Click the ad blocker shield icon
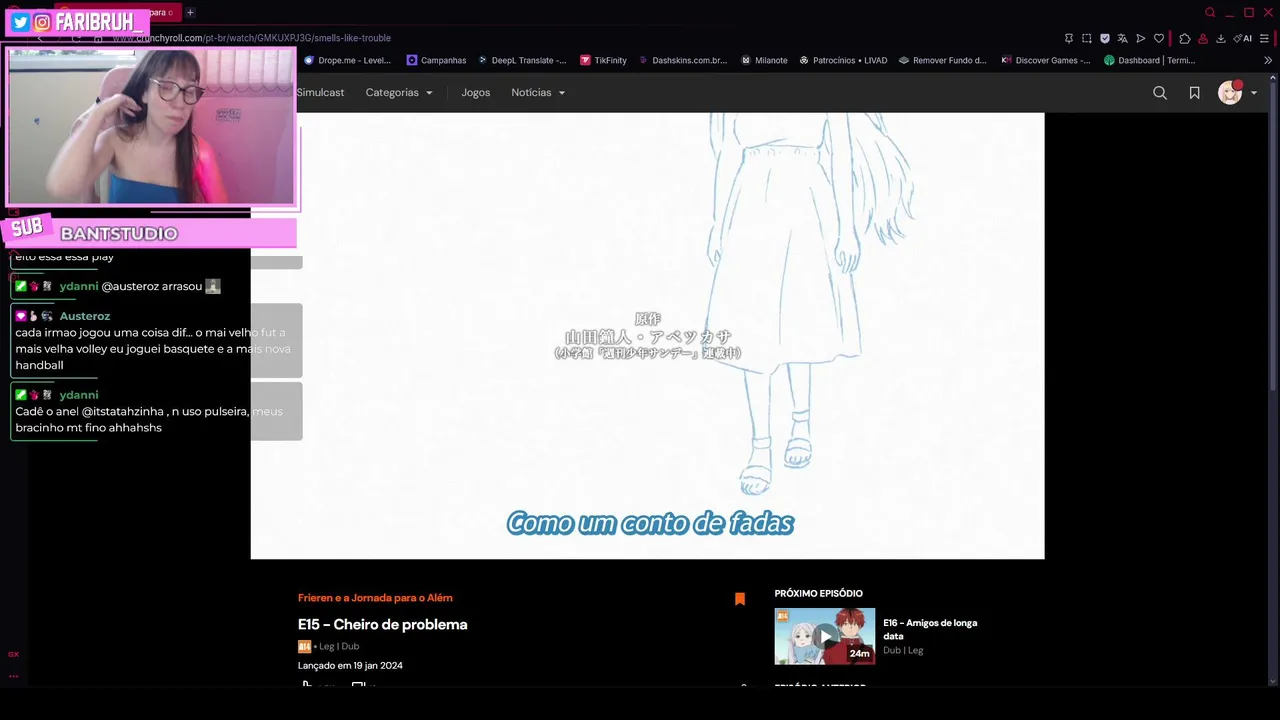The image size is (1280, 720). point(1105,38)
